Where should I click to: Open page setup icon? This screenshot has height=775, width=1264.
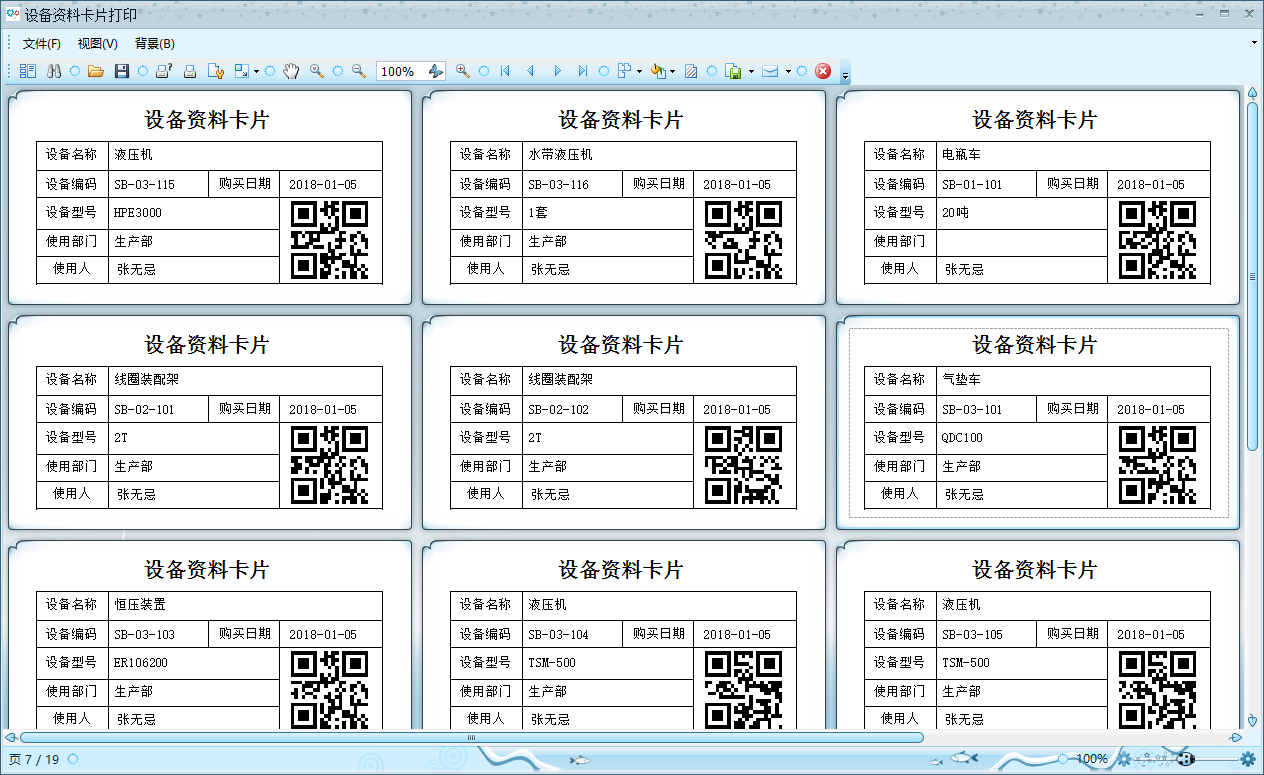[x=215, y=71]
